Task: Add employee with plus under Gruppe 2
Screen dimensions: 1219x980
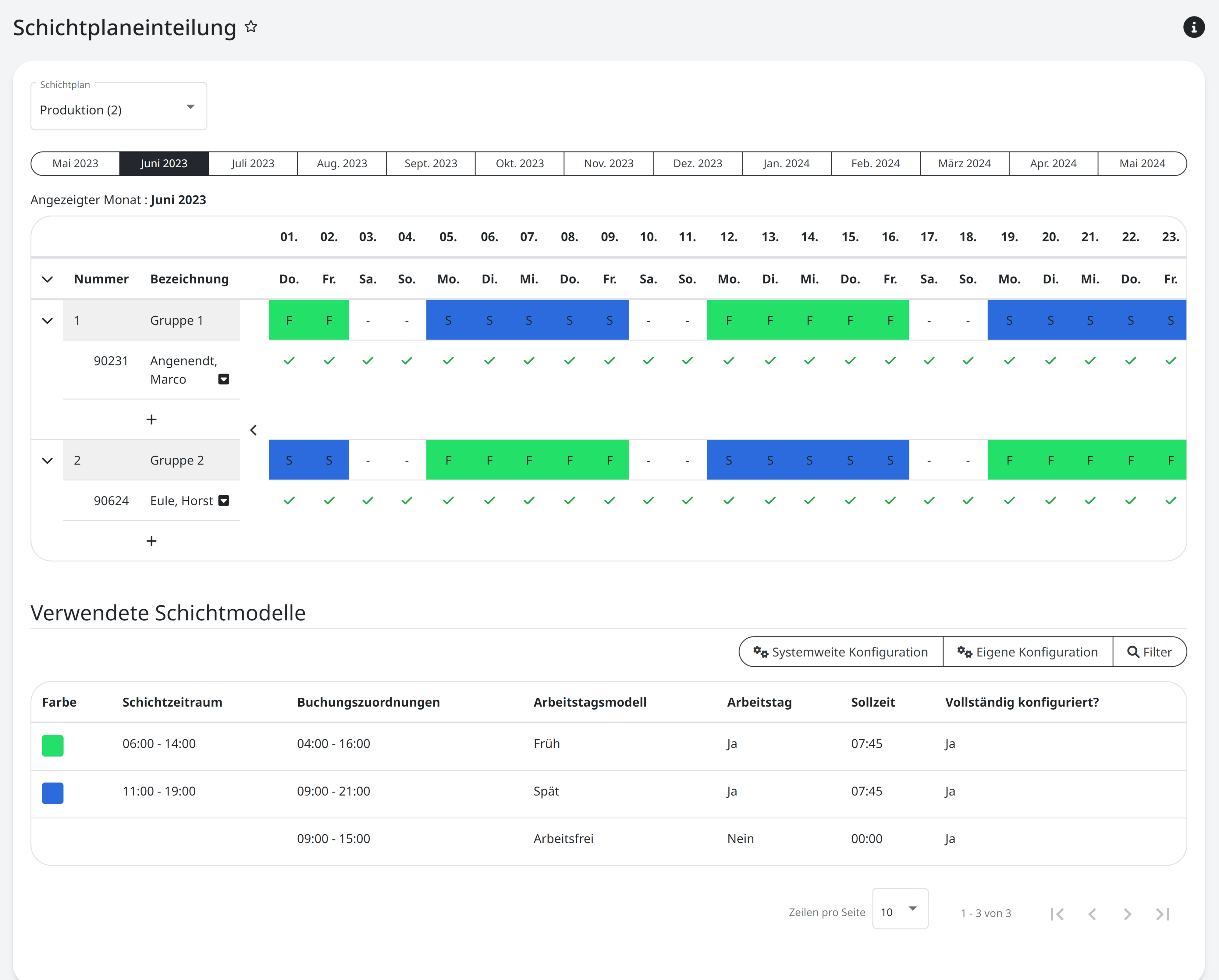Action: point(151,541)
